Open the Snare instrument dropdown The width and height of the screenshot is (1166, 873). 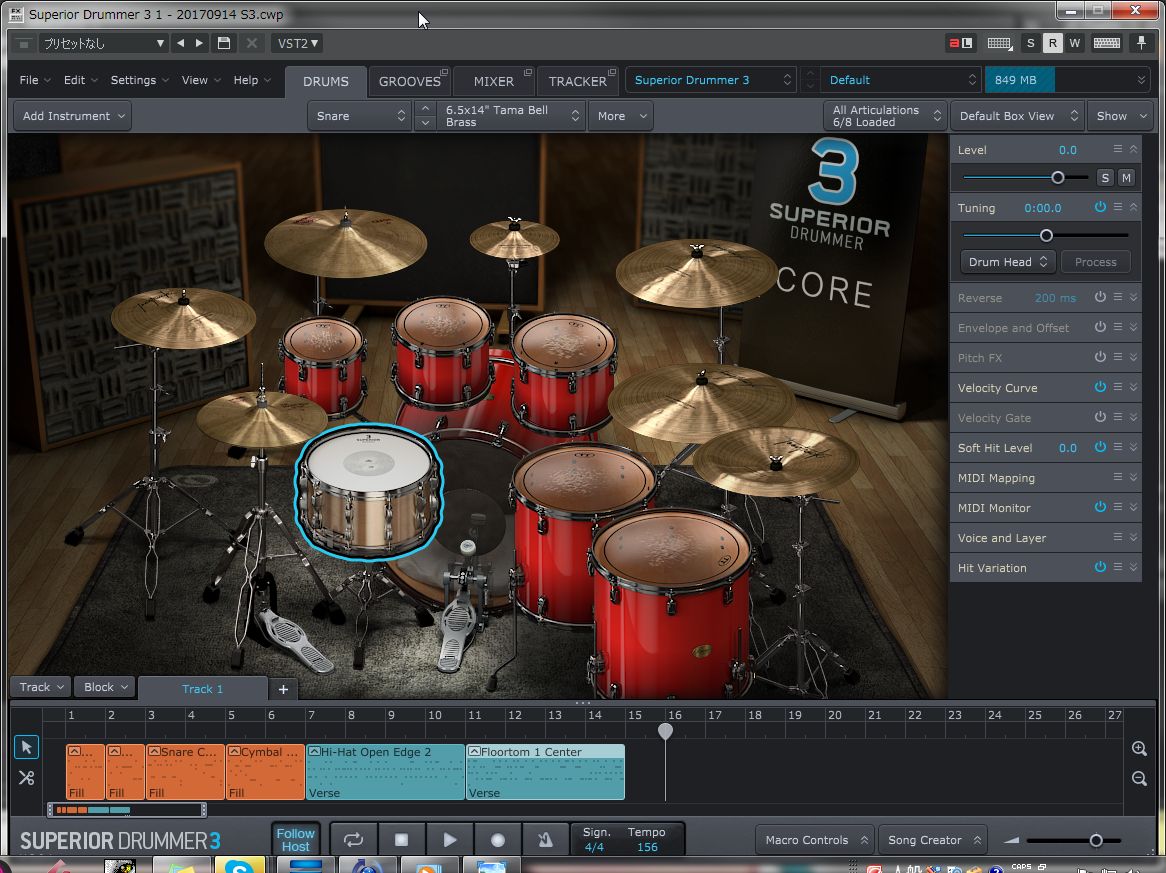pos(358,115)
